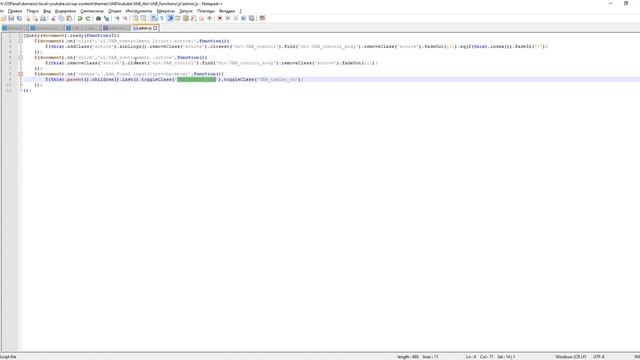Open the user-defined language dialog icon

[178, 18]
